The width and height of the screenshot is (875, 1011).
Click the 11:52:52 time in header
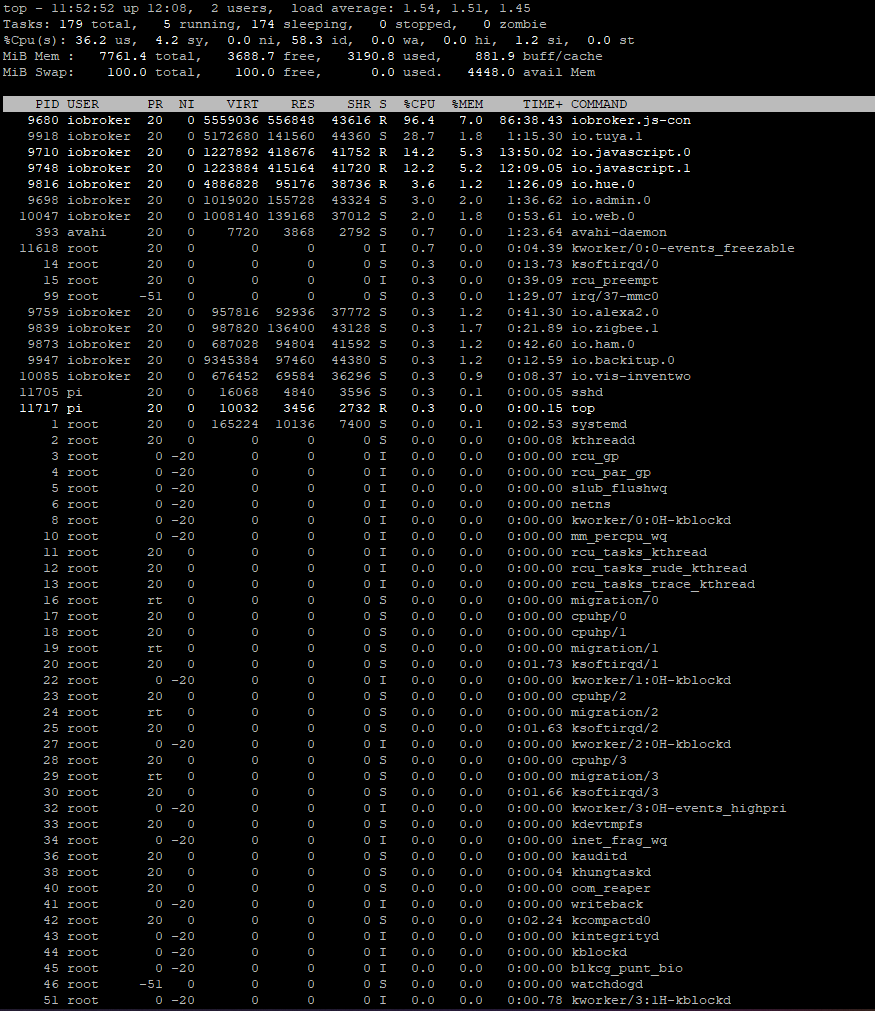click(x=83, y=8)
